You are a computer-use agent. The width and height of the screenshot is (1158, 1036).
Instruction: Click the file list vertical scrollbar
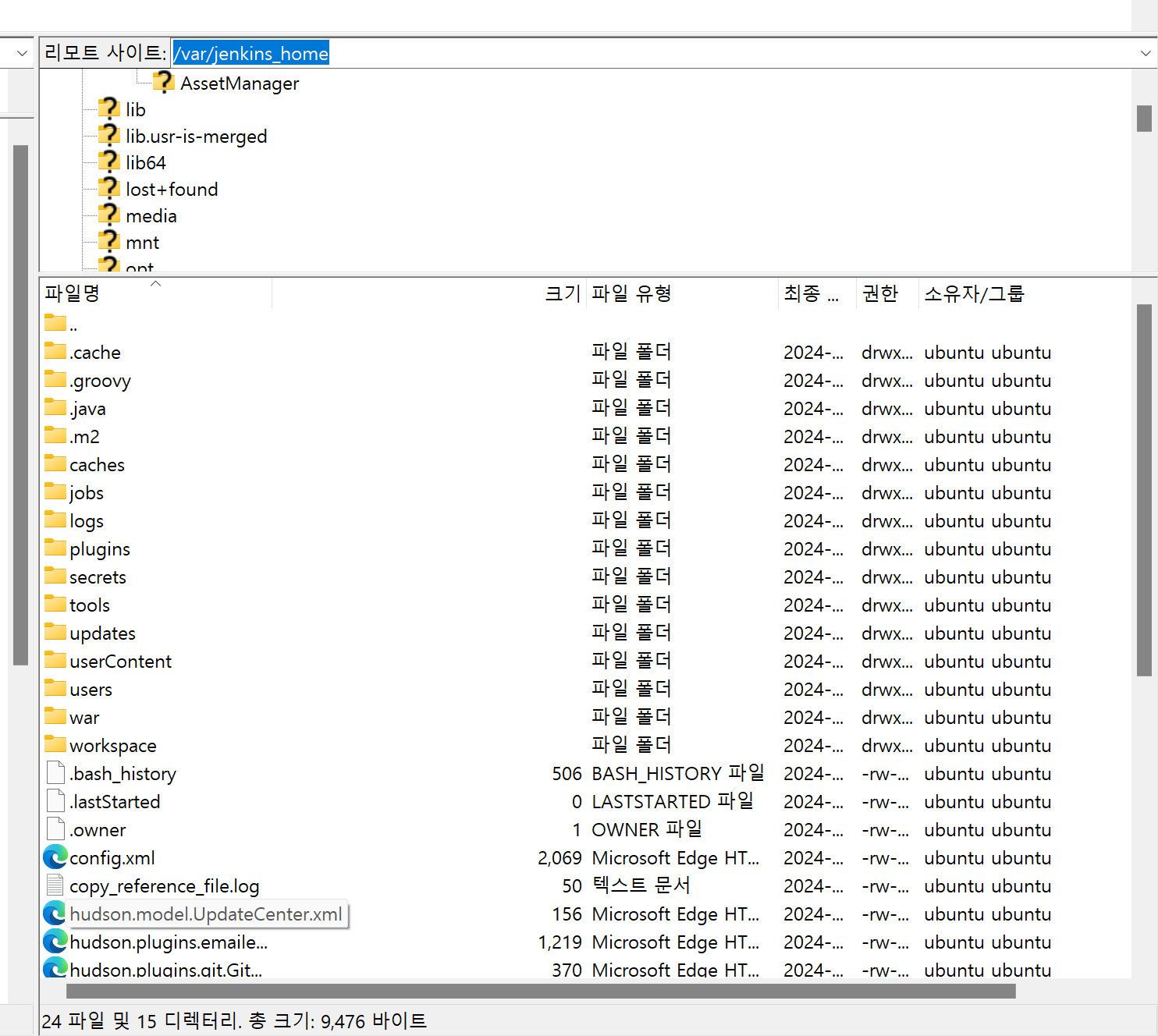tap(1145, 490)
